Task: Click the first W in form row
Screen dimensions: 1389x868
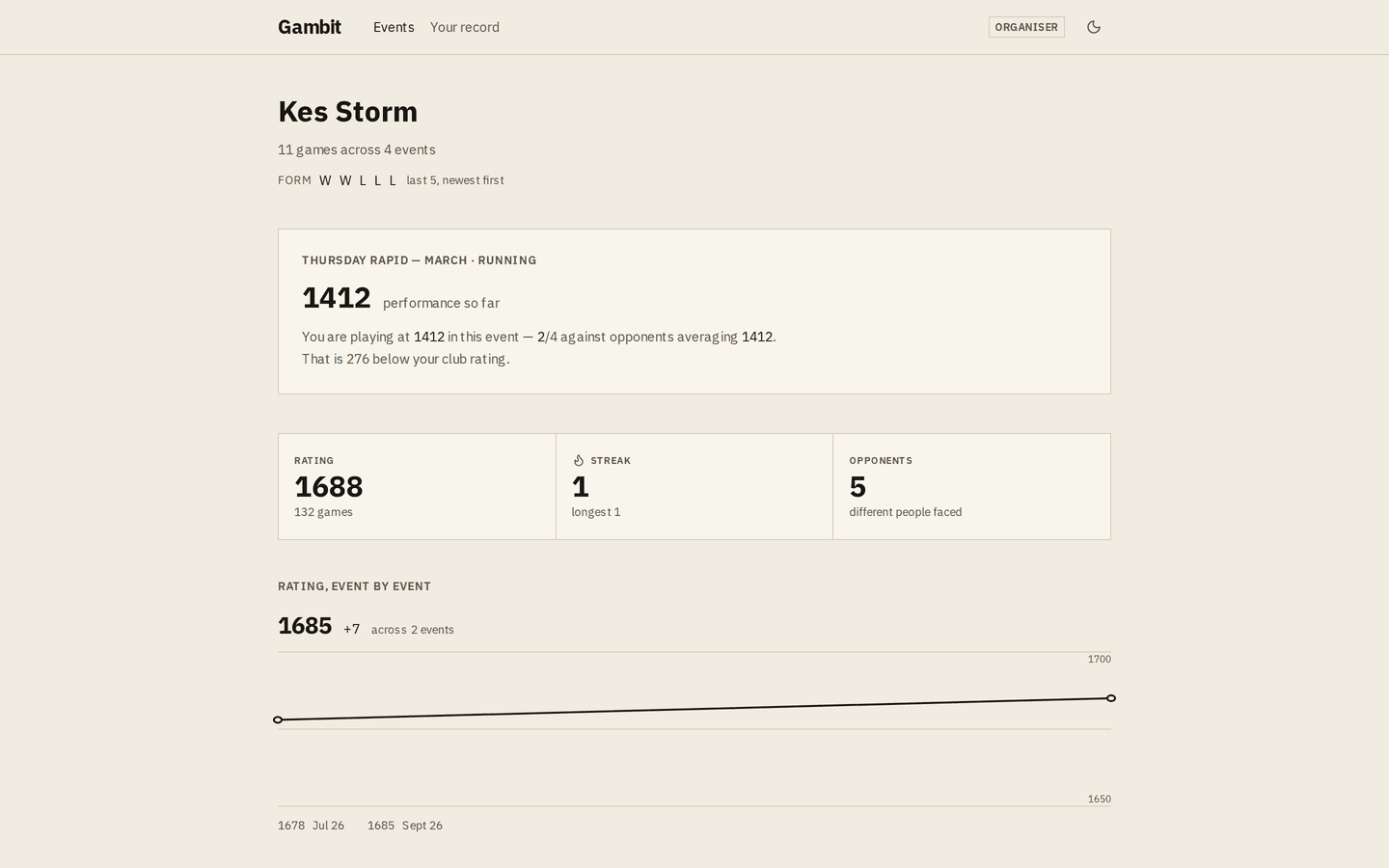Action: [325, 180]
